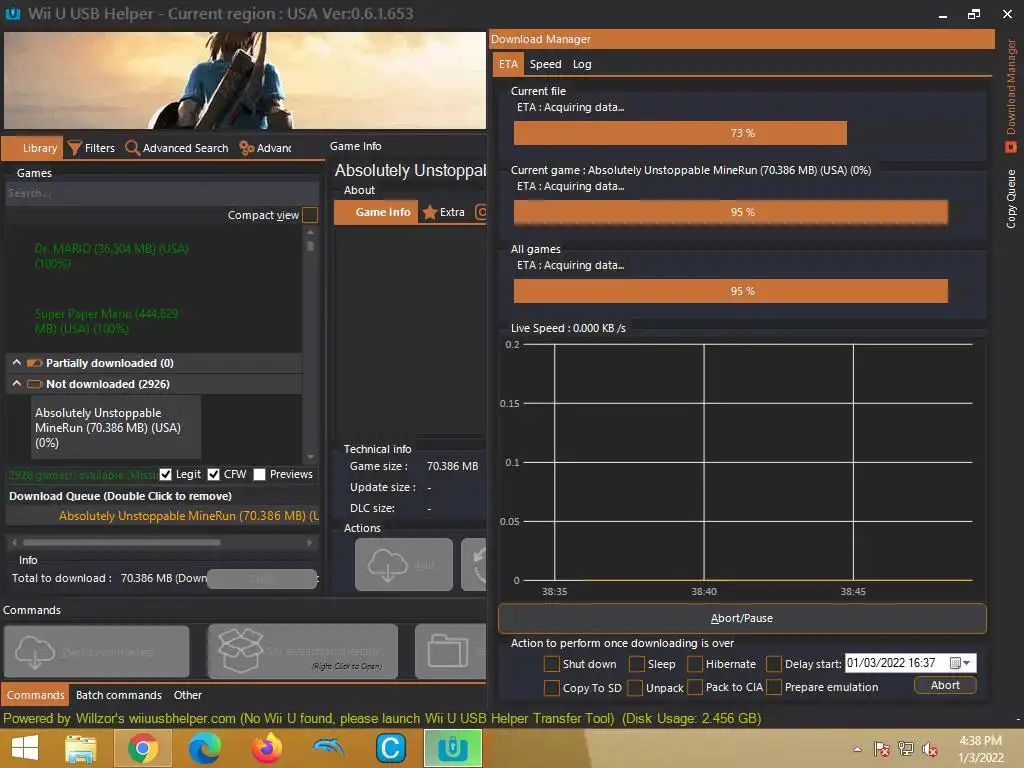The height and width of the screenshot is (768, 1024).
Task: Check the Sleep option
Action: 637,664
